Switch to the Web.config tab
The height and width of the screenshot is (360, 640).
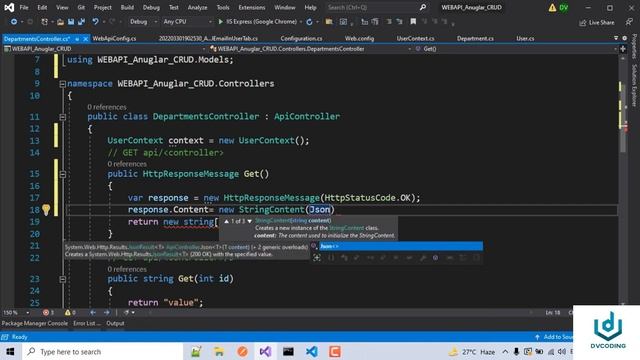pos(359,38)
